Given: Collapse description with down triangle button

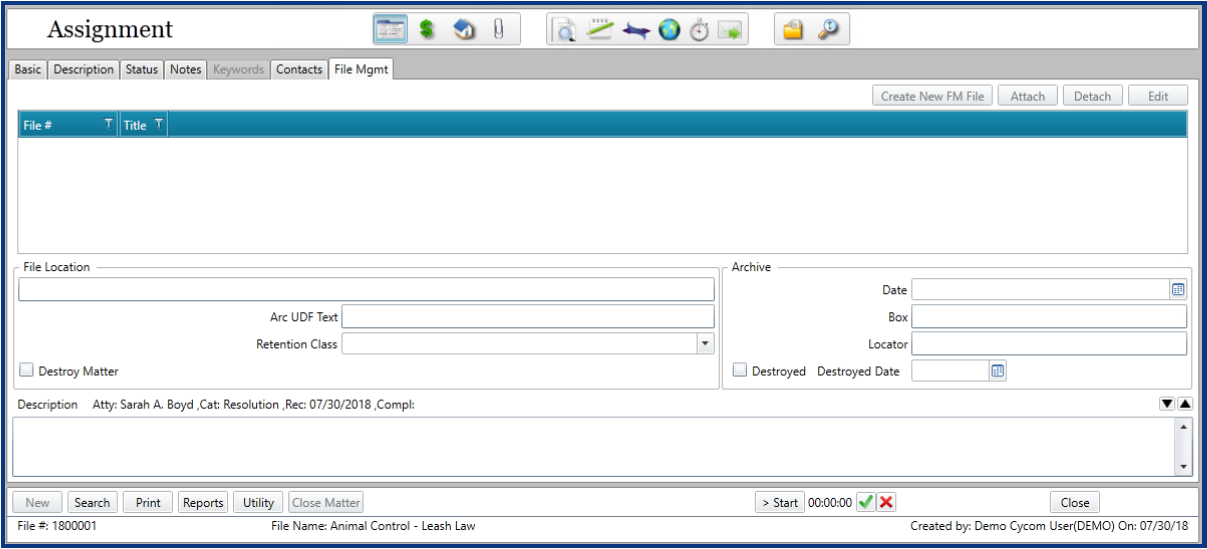Looking at the screenshot, I should point(1166,404).
